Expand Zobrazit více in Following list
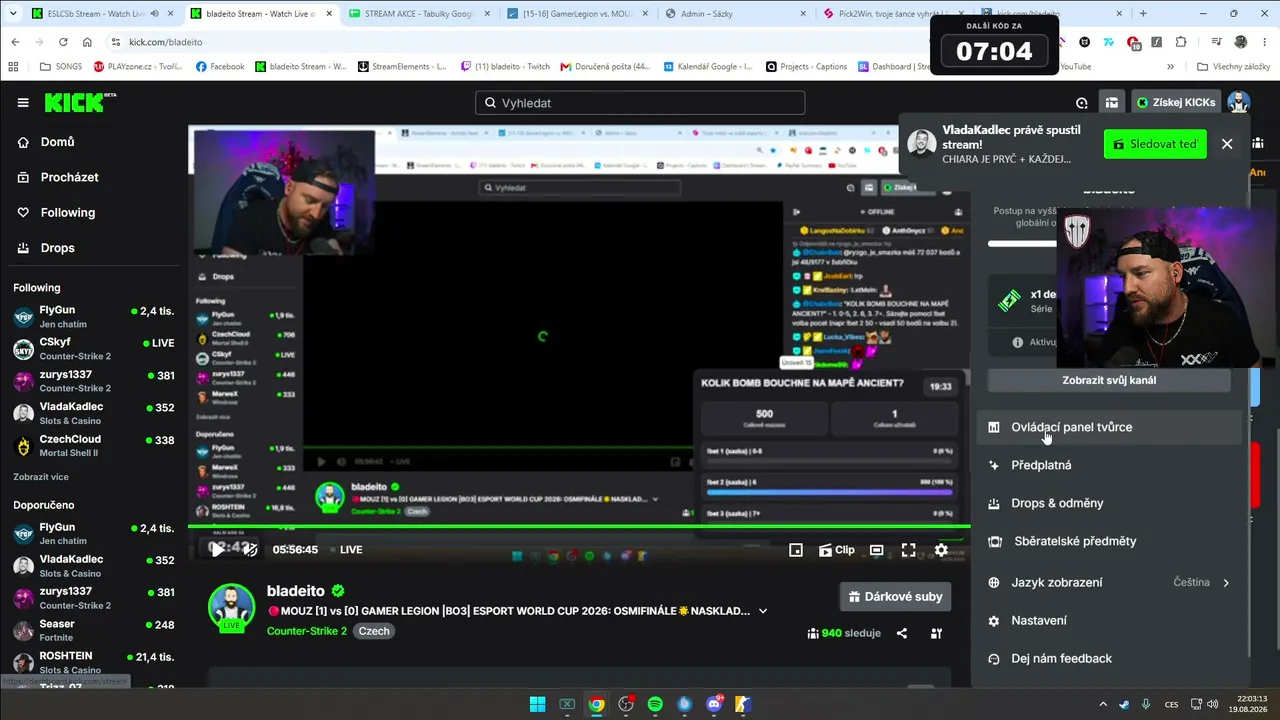 pyautogui.click(x=41, y=477)
